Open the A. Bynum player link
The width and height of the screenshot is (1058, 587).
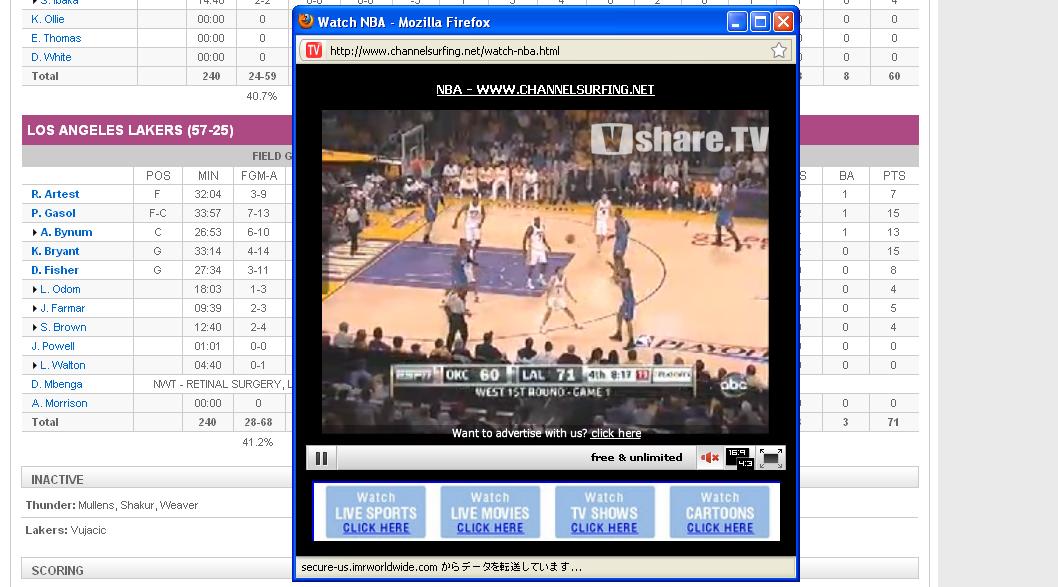66,232
